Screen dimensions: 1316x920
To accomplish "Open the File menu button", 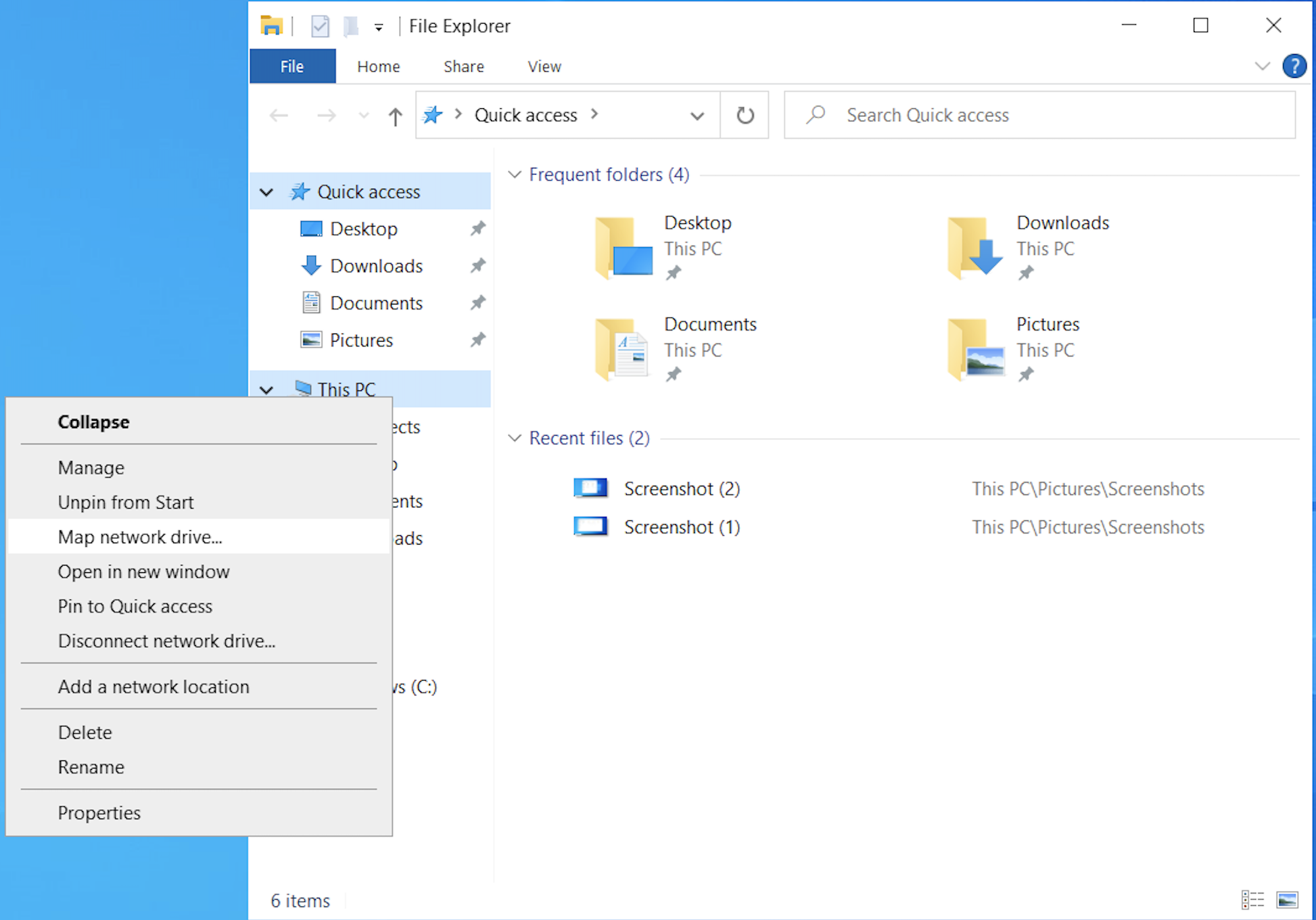I will coord(292,66).
